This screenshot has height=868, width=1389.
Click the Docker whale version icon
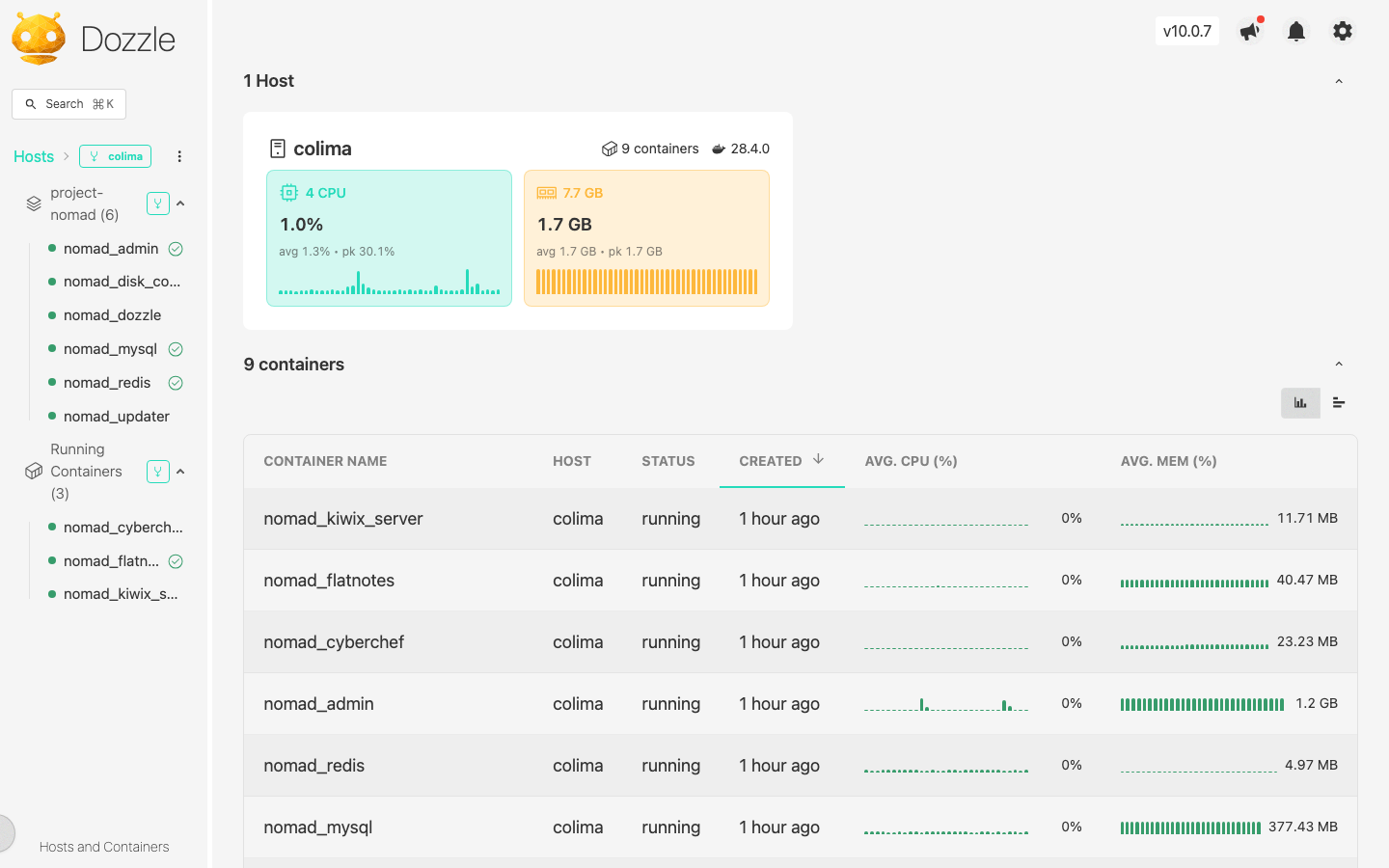click(x=719, y=149)
